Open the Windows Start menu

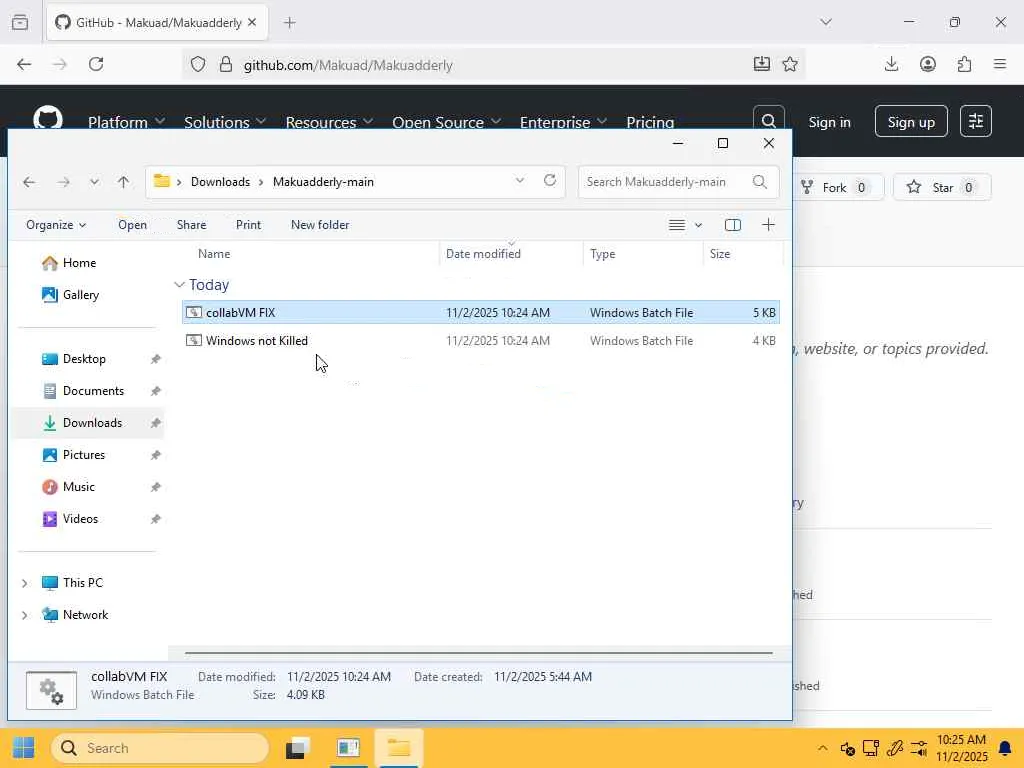click(x=24, y=748)
